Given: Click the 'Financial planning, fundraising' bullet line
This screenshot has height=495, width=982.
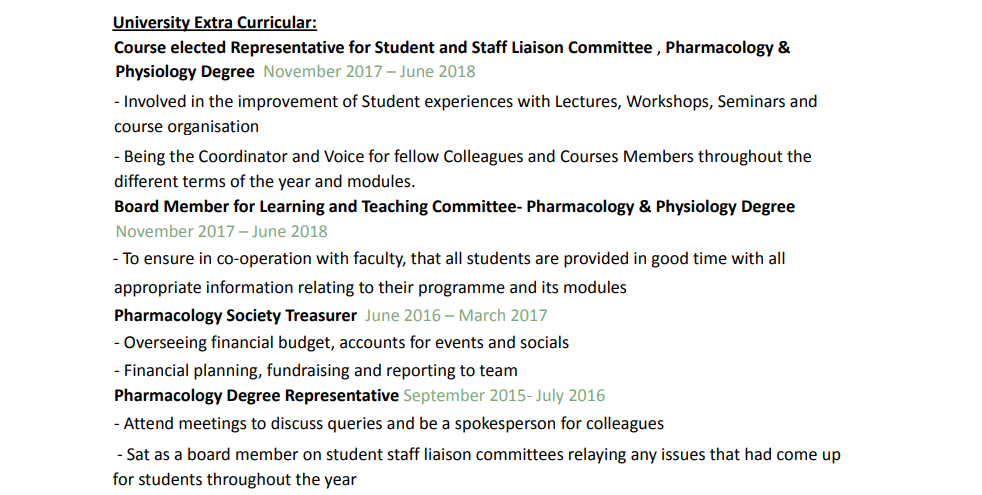Looking at the screenshot, I should coord(315,370).
